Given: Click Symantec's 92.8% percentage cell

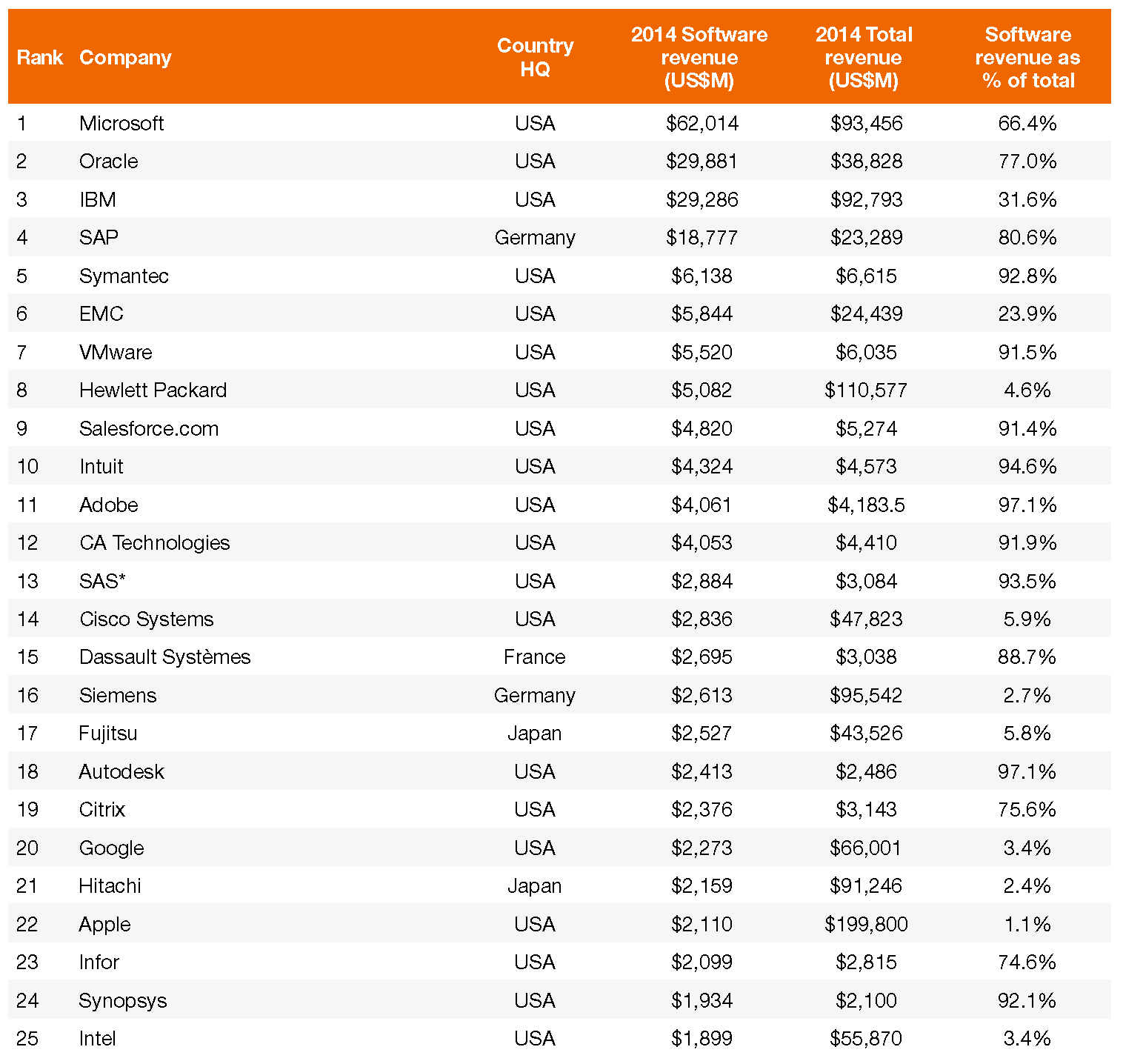Looking at the screenshot, I should coord(1027,276).
